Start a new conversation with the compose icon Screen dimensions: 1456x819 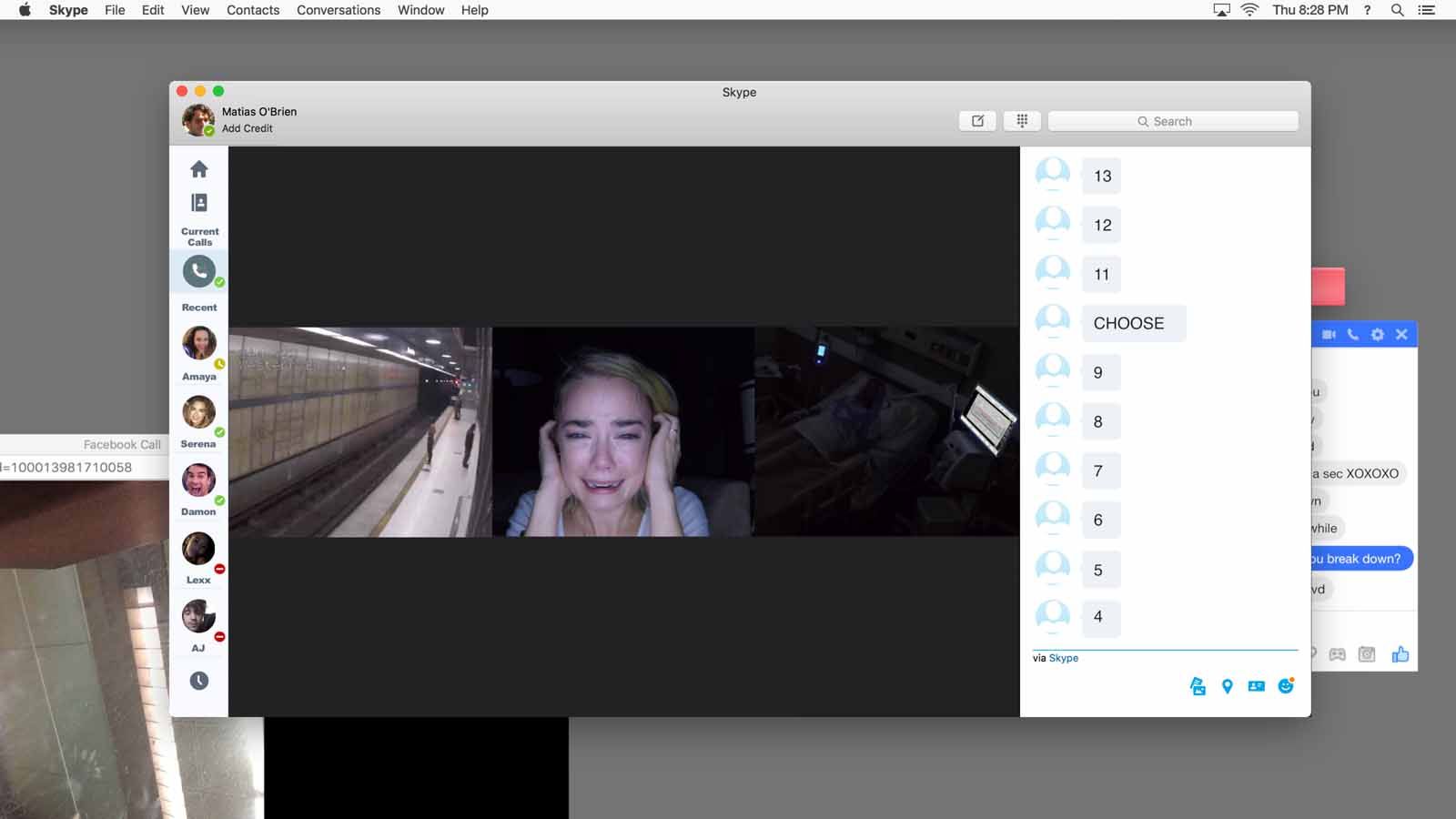coord(977,120)
